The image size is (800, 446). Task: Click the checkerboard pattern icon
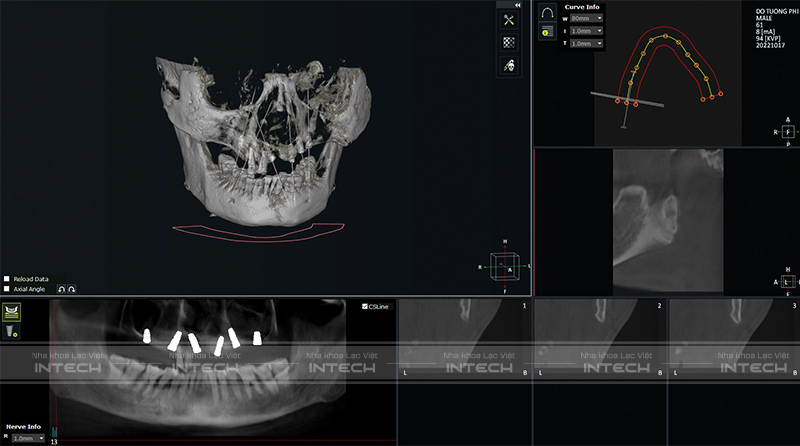tap(508, 42)
